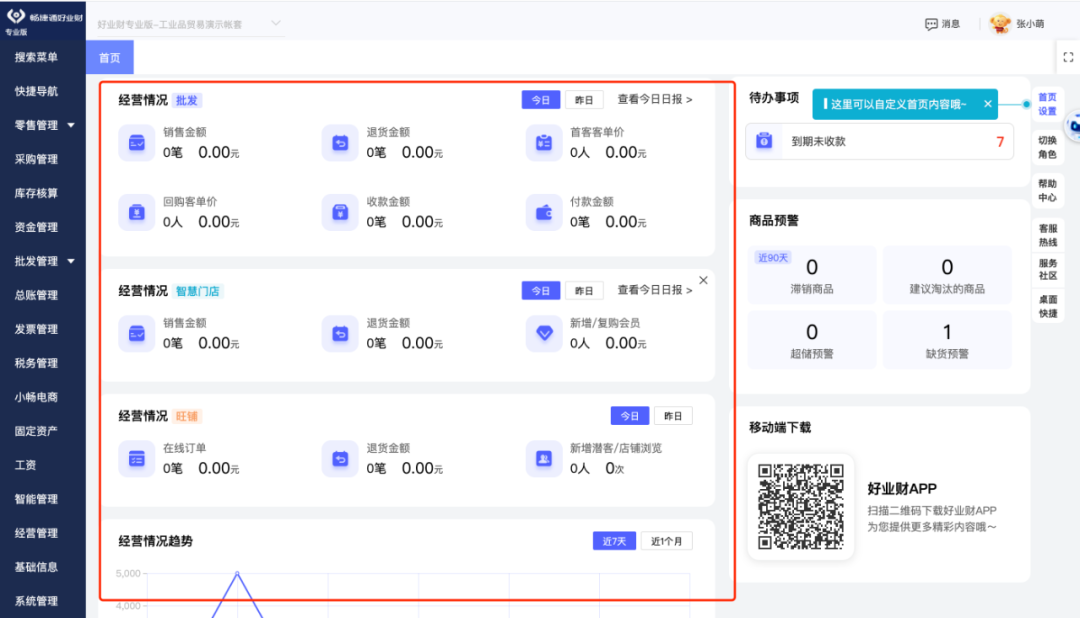Open 服务社区 (service community)

1046,267
